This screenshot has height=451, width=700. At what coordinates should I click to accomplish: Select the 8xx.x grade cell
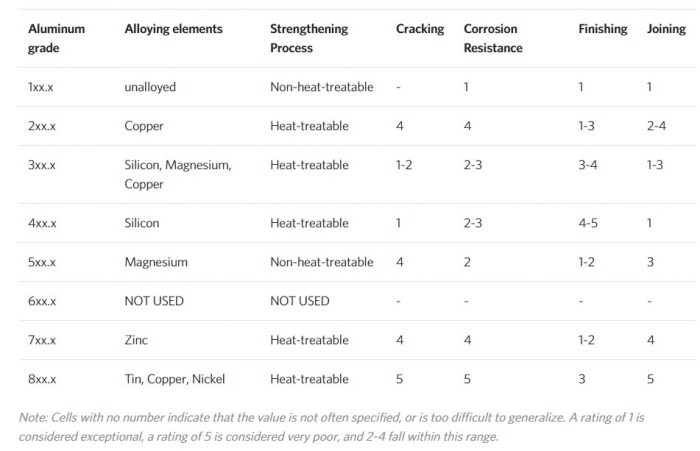coord(42,379)
